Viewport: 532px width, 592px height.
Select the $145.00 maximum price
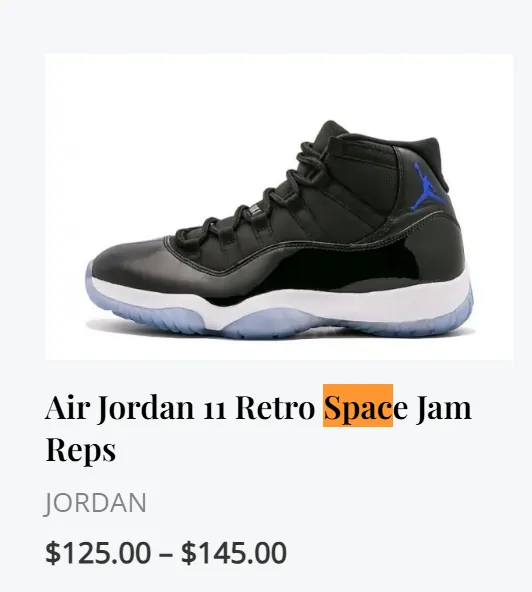pos(234,553)
